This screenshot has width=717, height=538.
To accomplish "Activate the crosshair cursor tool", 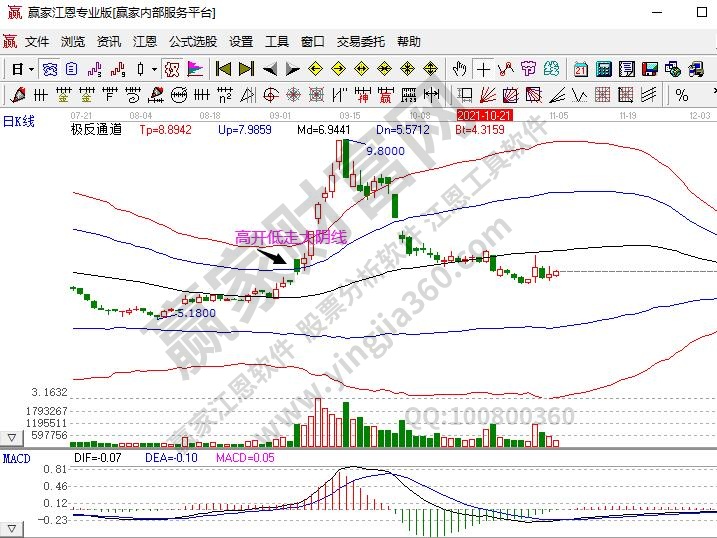I will point(484,69).
